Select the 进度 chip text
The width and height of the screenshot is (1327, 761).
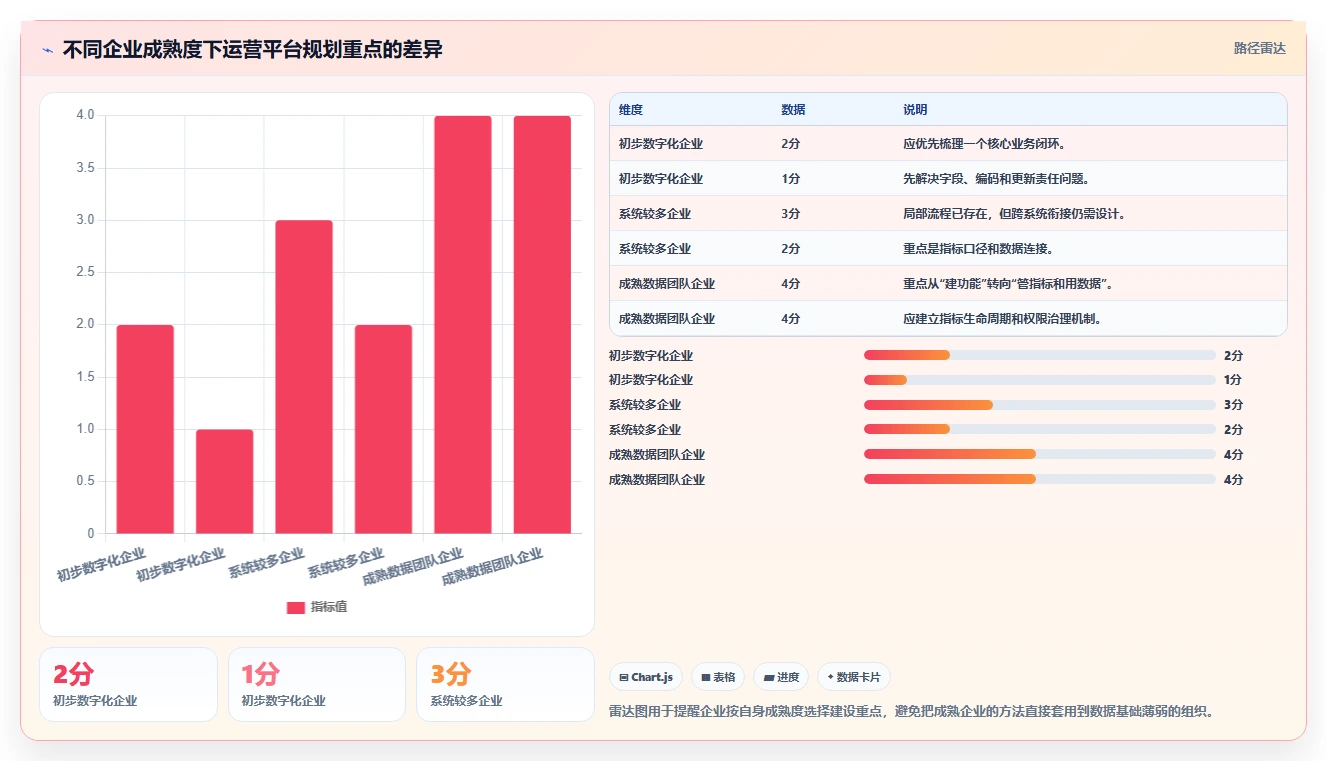[x=788, y=677]
